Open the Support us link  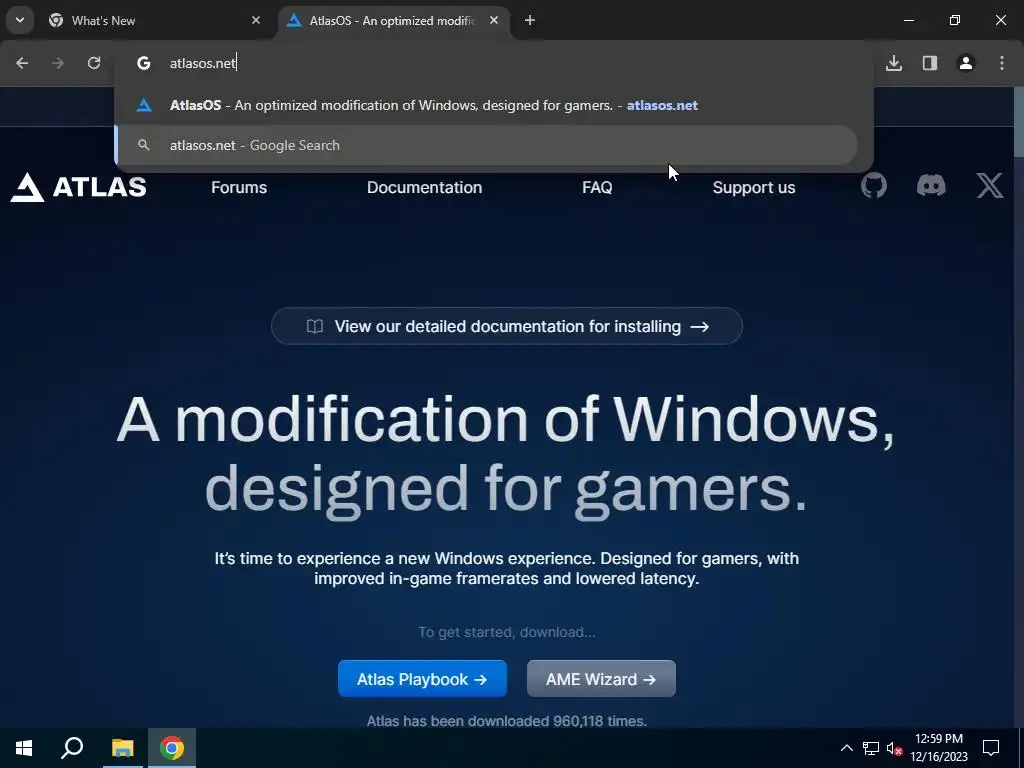tap(754, 187)
